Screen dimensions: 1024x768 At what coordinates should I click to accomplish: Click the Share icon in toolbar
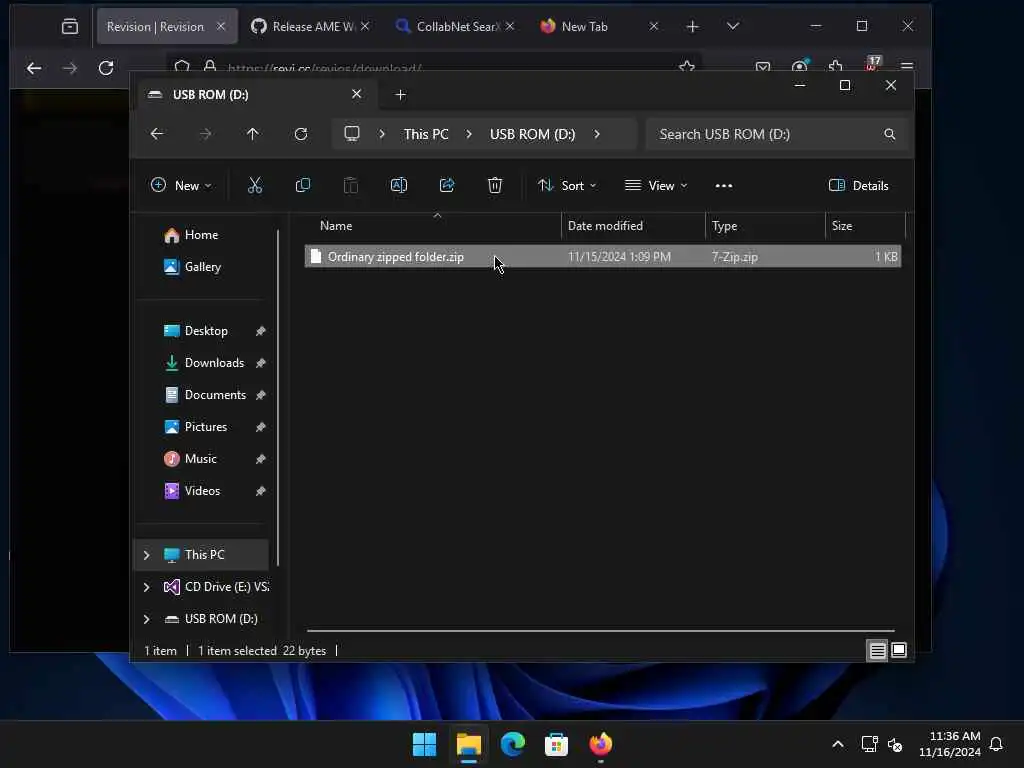pyautogui.click(x=447, y=185)
